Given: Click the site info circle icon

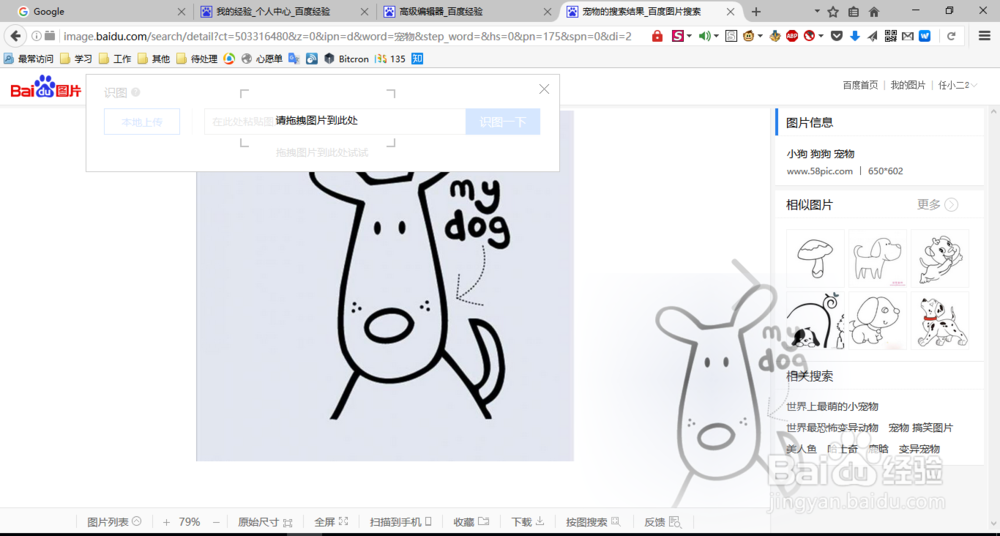Looking at the screenshot, I should coord(36,36).
